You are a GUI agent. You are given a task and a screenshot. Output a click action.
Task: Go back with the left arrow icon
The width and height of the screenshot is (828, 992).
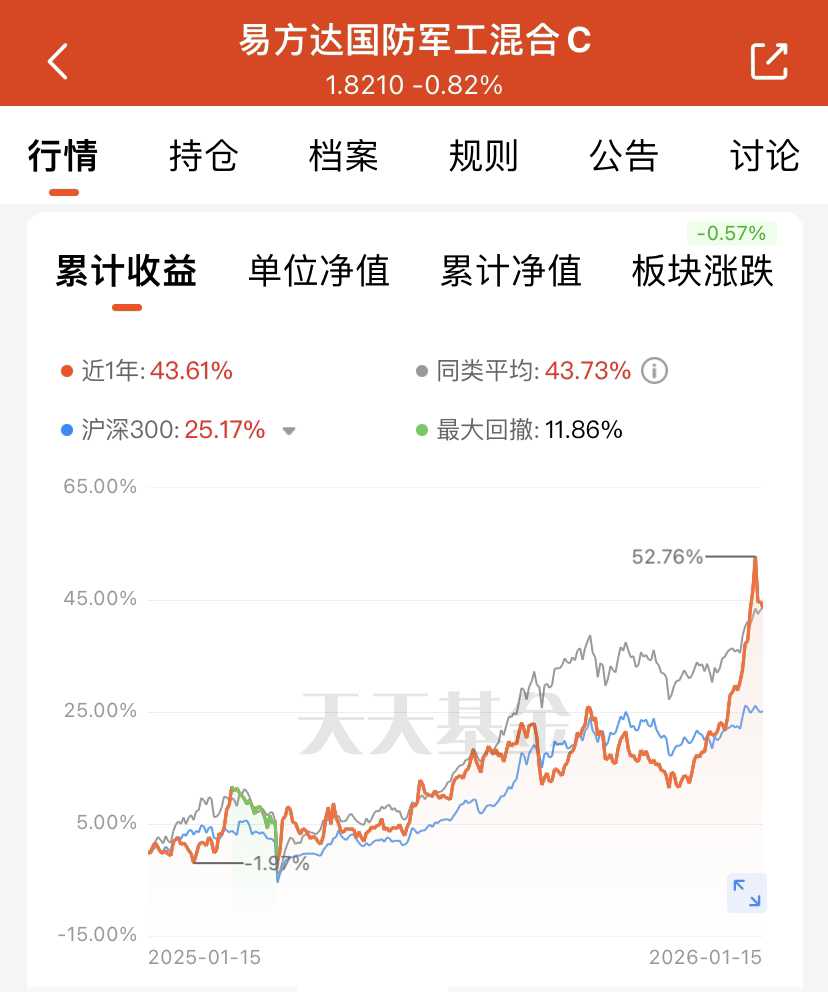[x=58, y=61]
